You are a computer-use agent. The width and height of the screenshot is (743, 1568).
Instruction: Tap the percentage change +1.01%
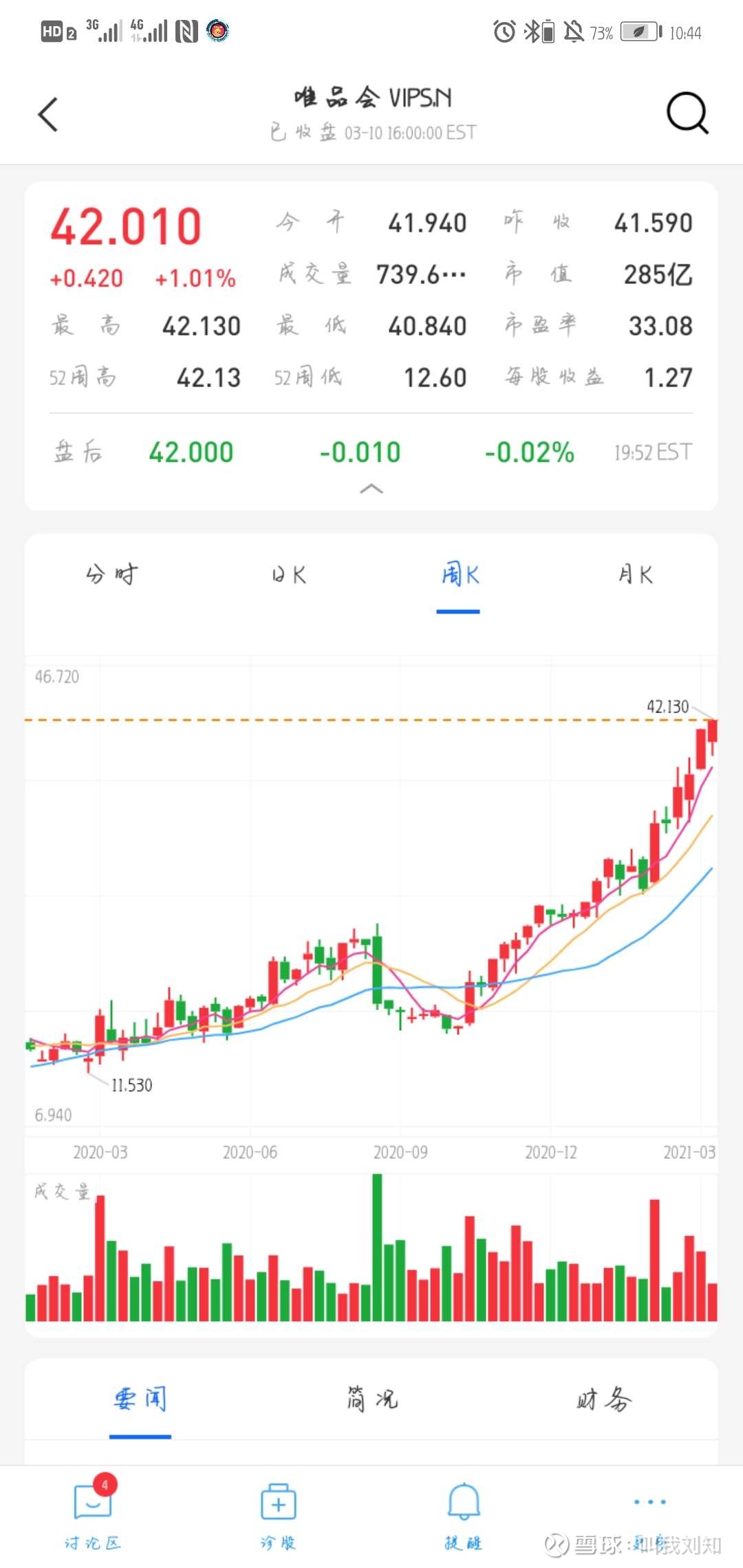click(x=195, y=279)
